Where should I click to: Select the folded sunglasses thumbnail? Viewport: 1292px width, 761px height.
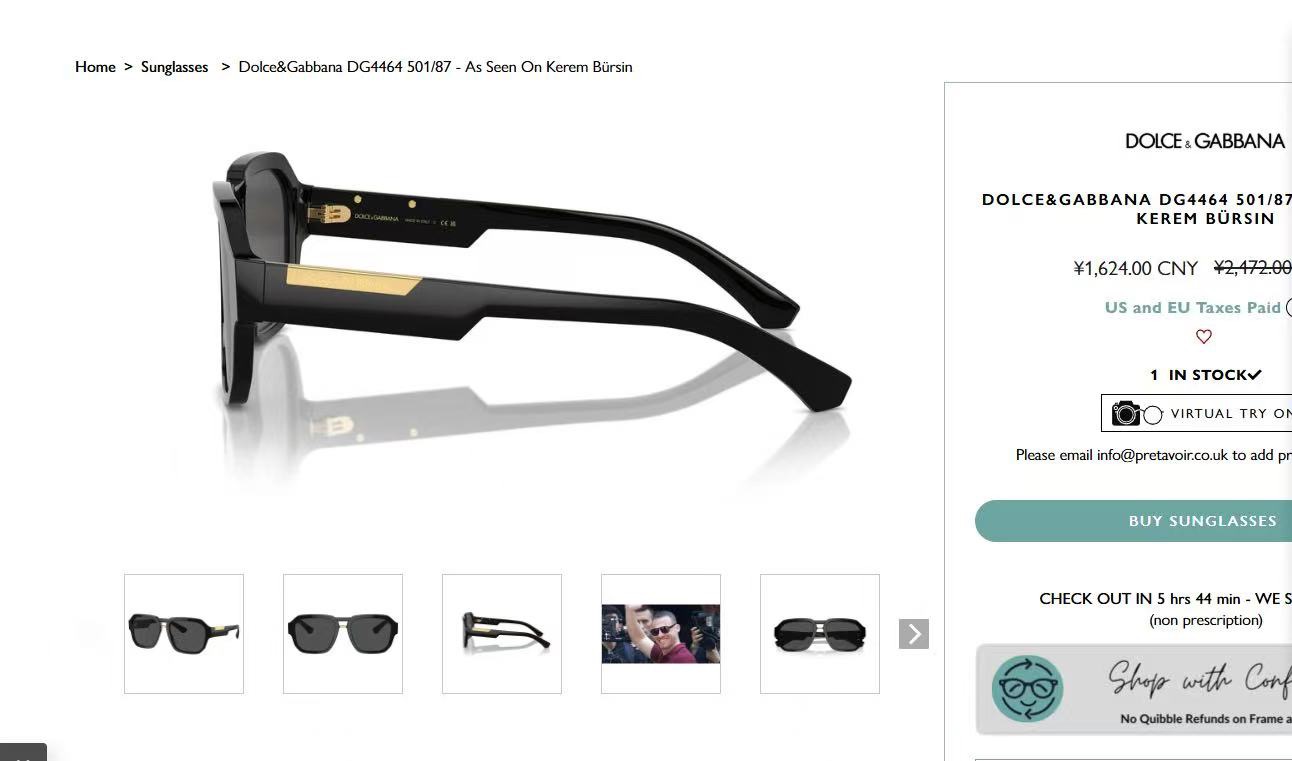(820, 634)
